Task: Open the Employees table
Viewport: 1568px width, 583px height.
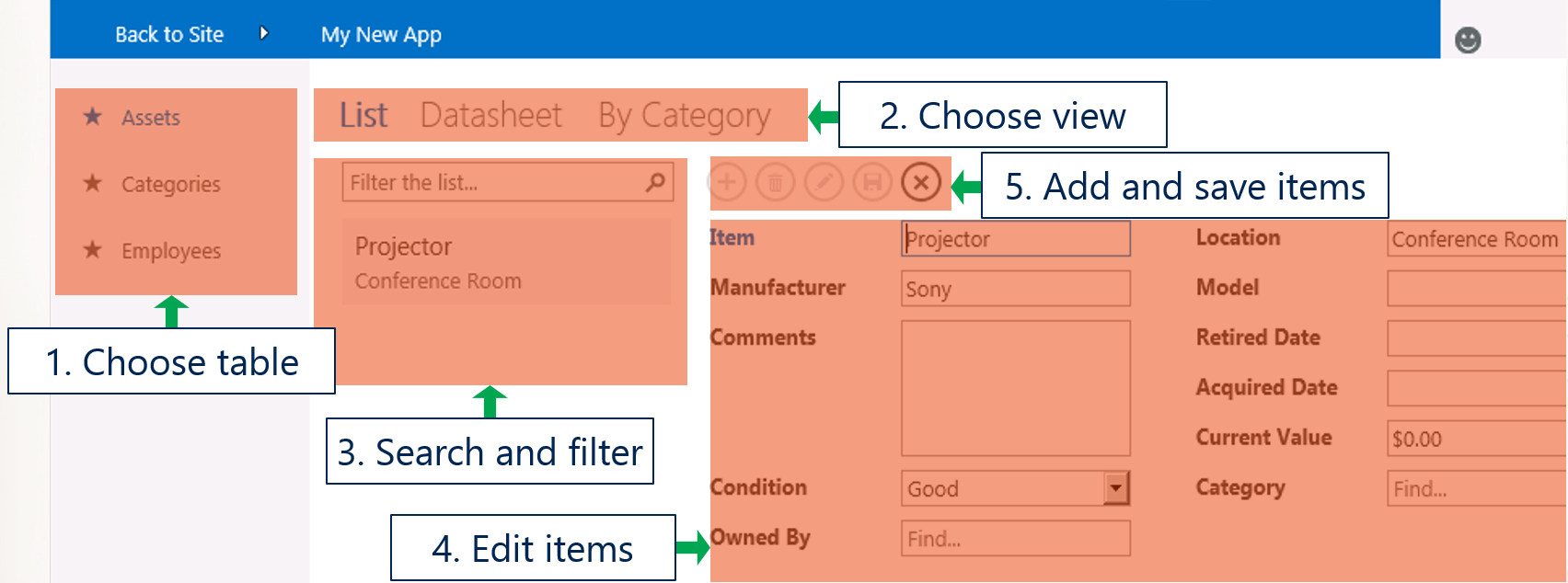Action: [171, 251]
